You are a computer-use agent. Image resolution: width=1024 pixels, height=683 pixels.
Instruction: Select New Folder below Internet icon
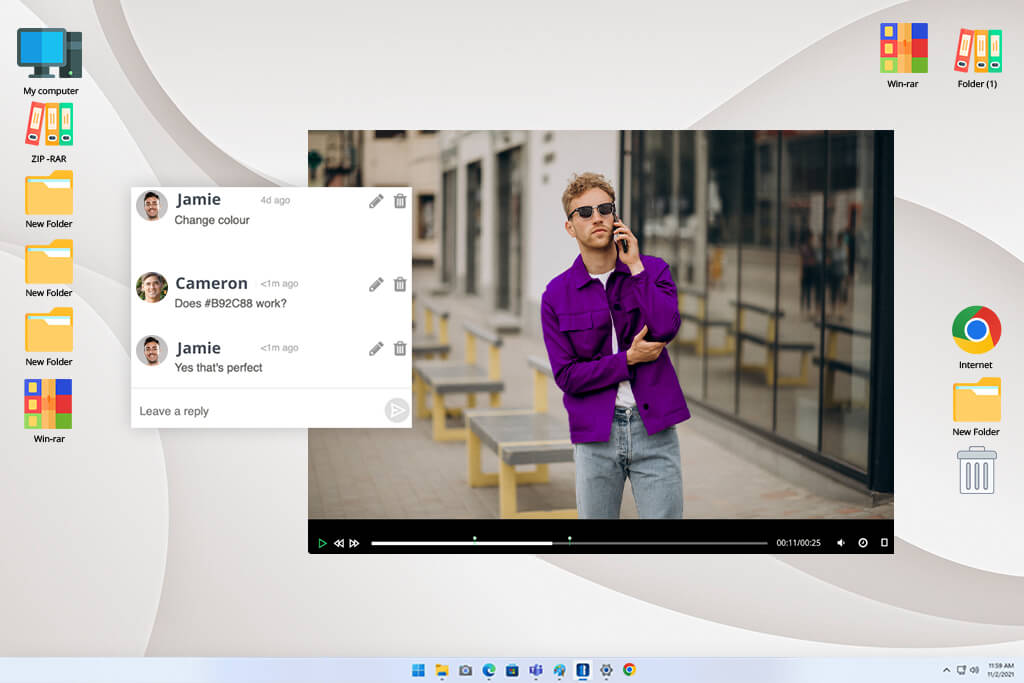pos(976,407)
